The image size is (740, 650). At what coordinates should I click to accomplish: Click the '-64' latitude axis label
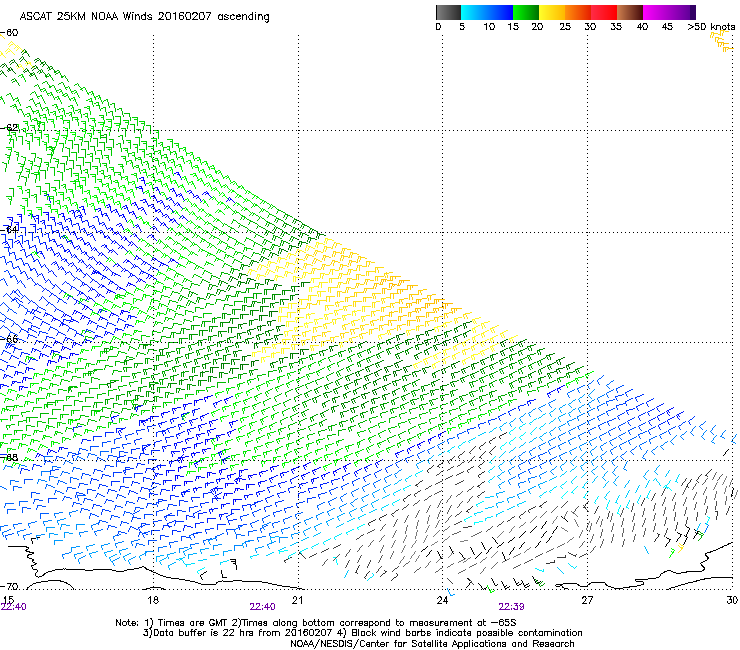pyautogui.click(x=9, y=230)
